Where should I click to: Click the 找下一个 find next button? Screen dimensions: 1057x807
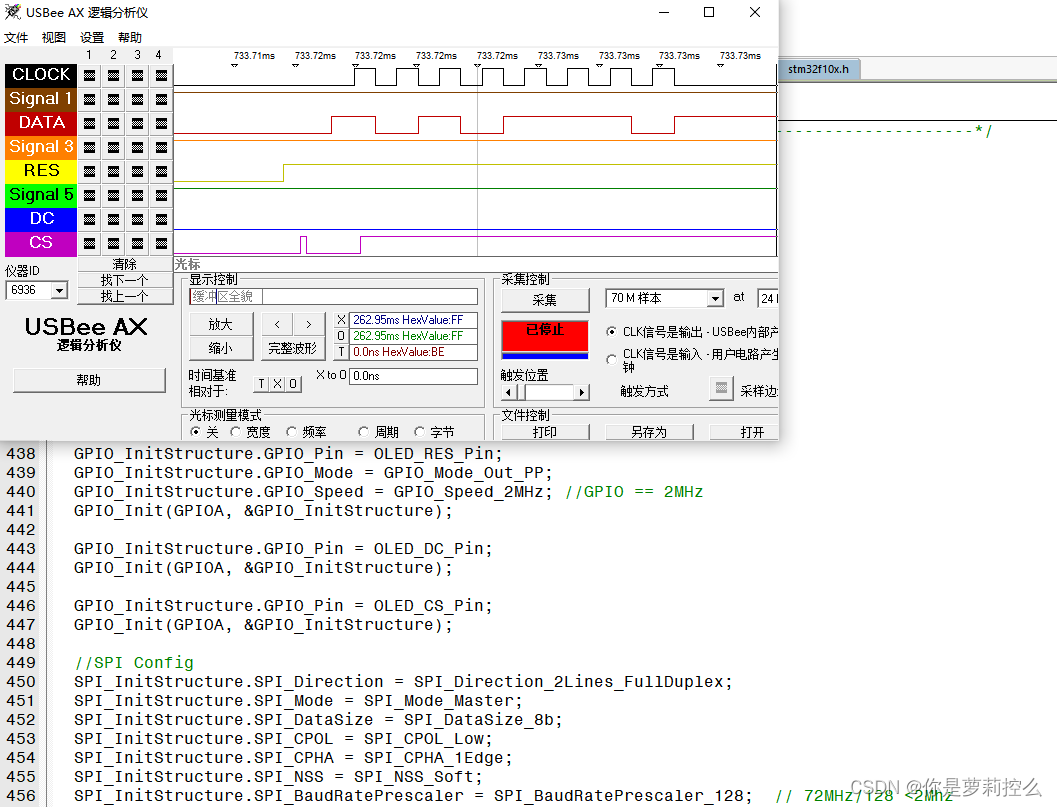click(x=125, y=280)
